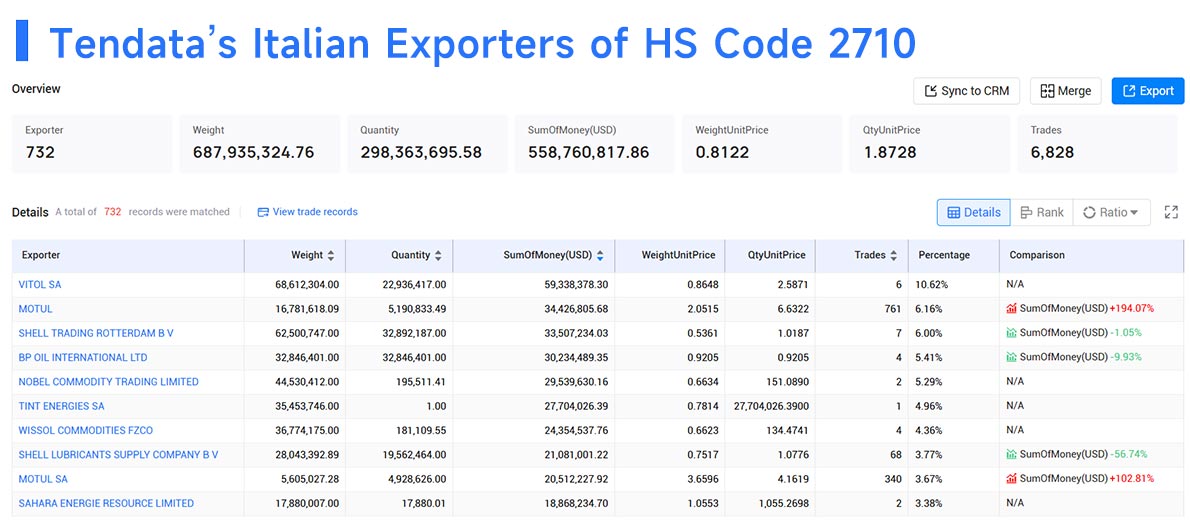
Task: Open MOTUL exporter link
Action: 36,309
